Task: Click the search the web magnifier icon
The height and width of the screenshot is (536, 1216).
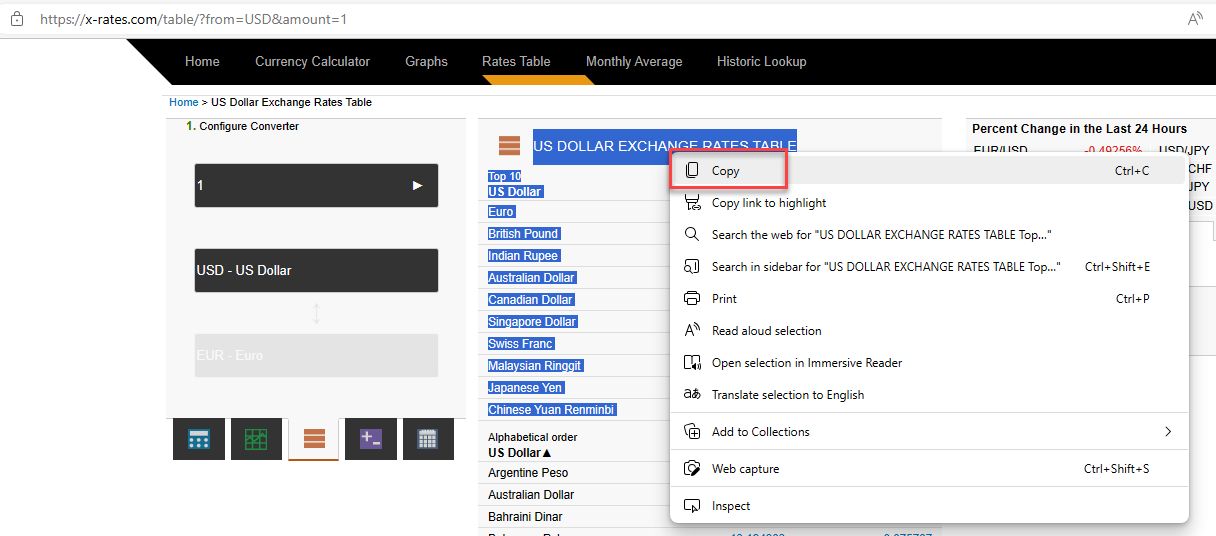Action: coord(692,235)
